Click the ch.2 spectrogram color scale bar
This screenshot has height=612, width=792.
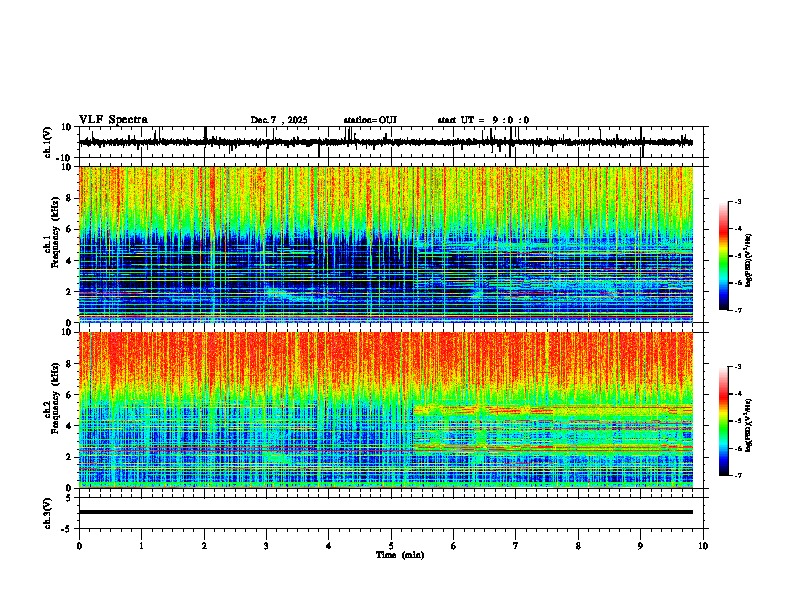[x=724, y=421]
